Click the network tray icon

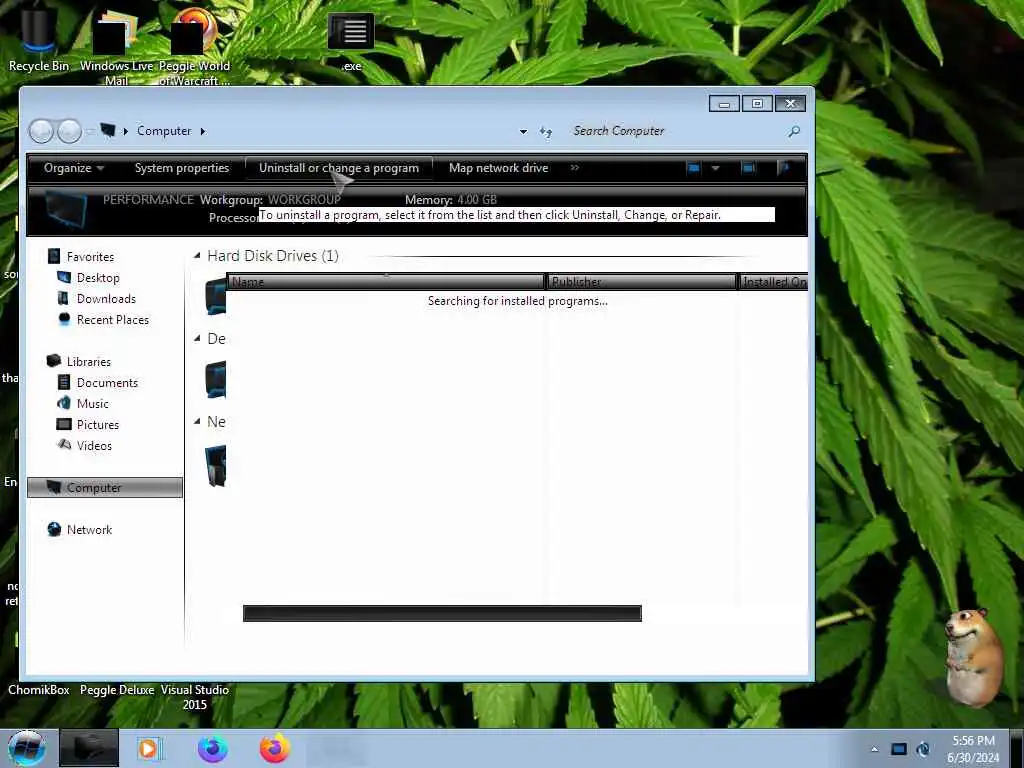(899, 749)
